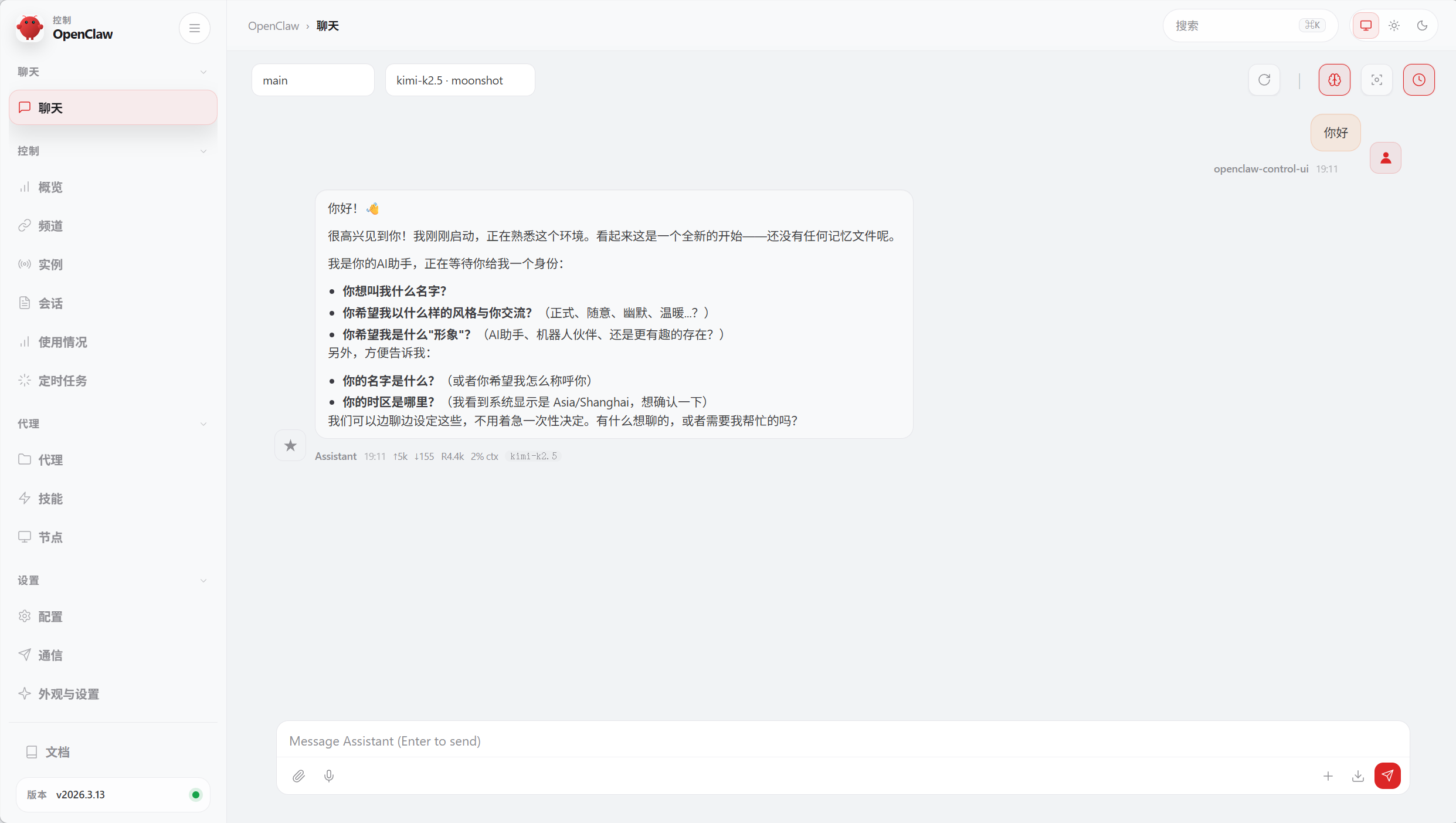Click the Message Assistant input field

click(x=842, y=741)
